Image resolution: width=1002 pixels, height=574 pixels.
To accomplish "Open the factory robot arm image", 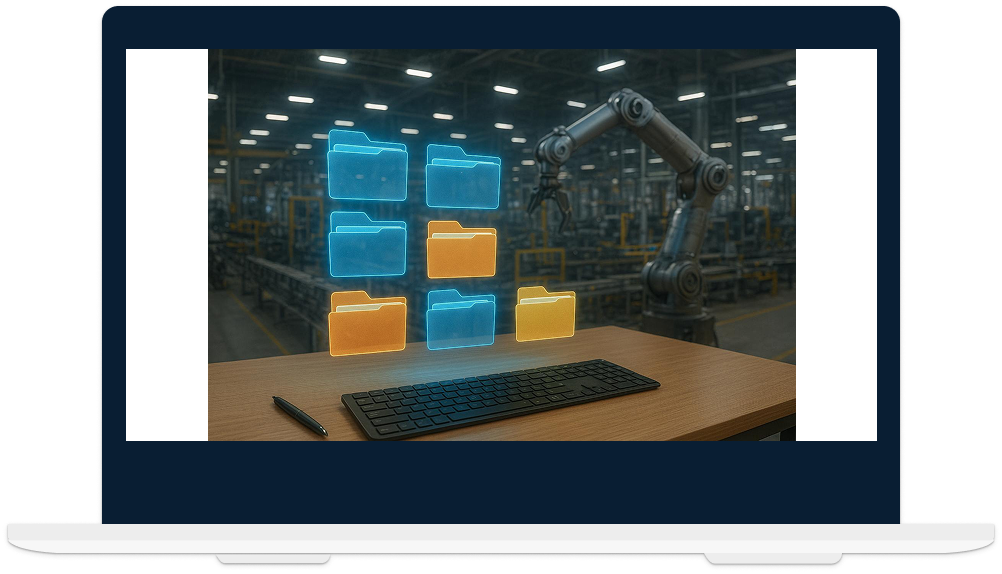I will pos(502,245).
